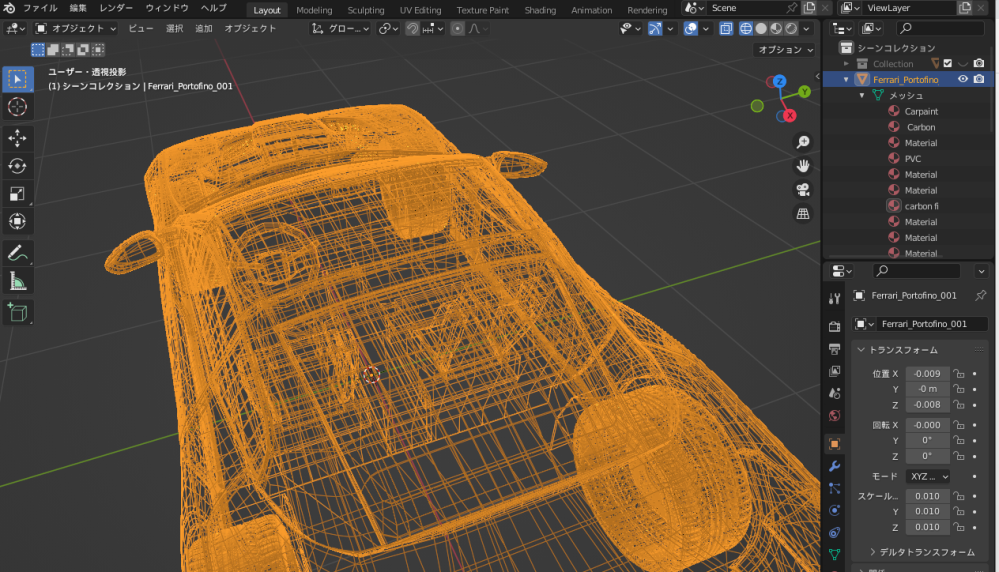This screenshot has height=572, width=999.
Task: Open the Particles properties tab
Action: (834, 489)
